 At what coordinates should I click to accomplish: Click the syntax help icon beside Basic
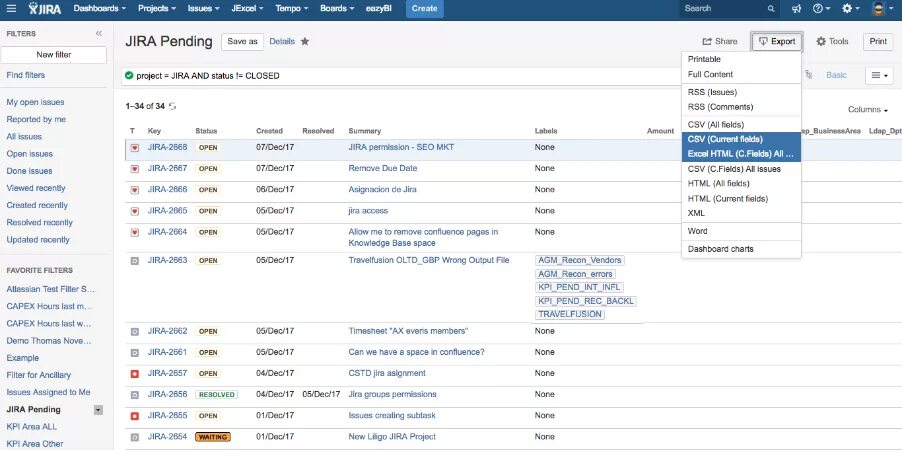click(809, 75)
